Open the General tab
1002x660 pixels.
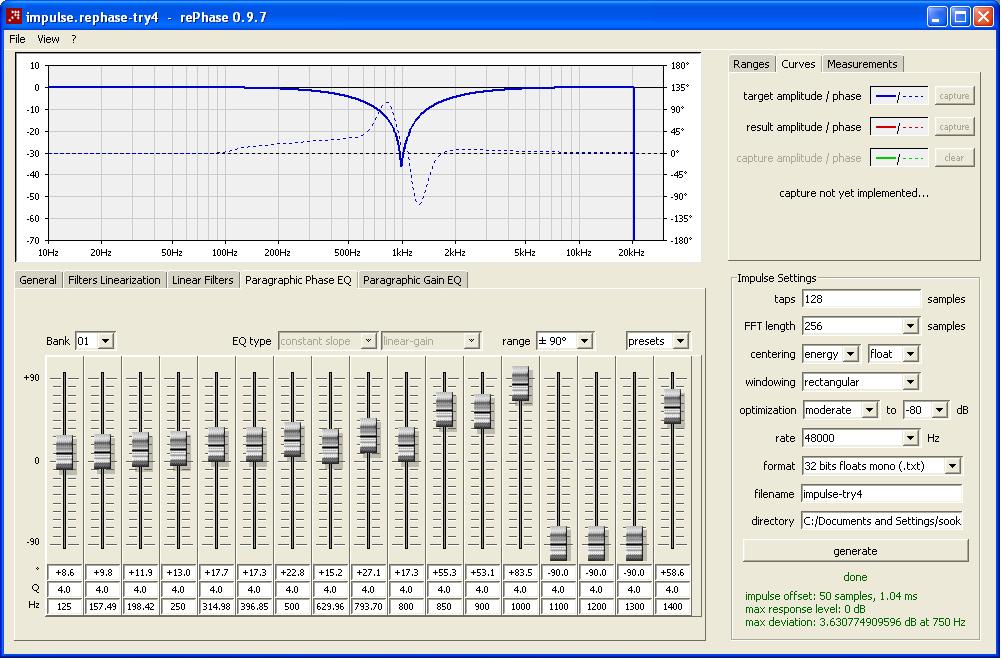click(x=38, y=280)
